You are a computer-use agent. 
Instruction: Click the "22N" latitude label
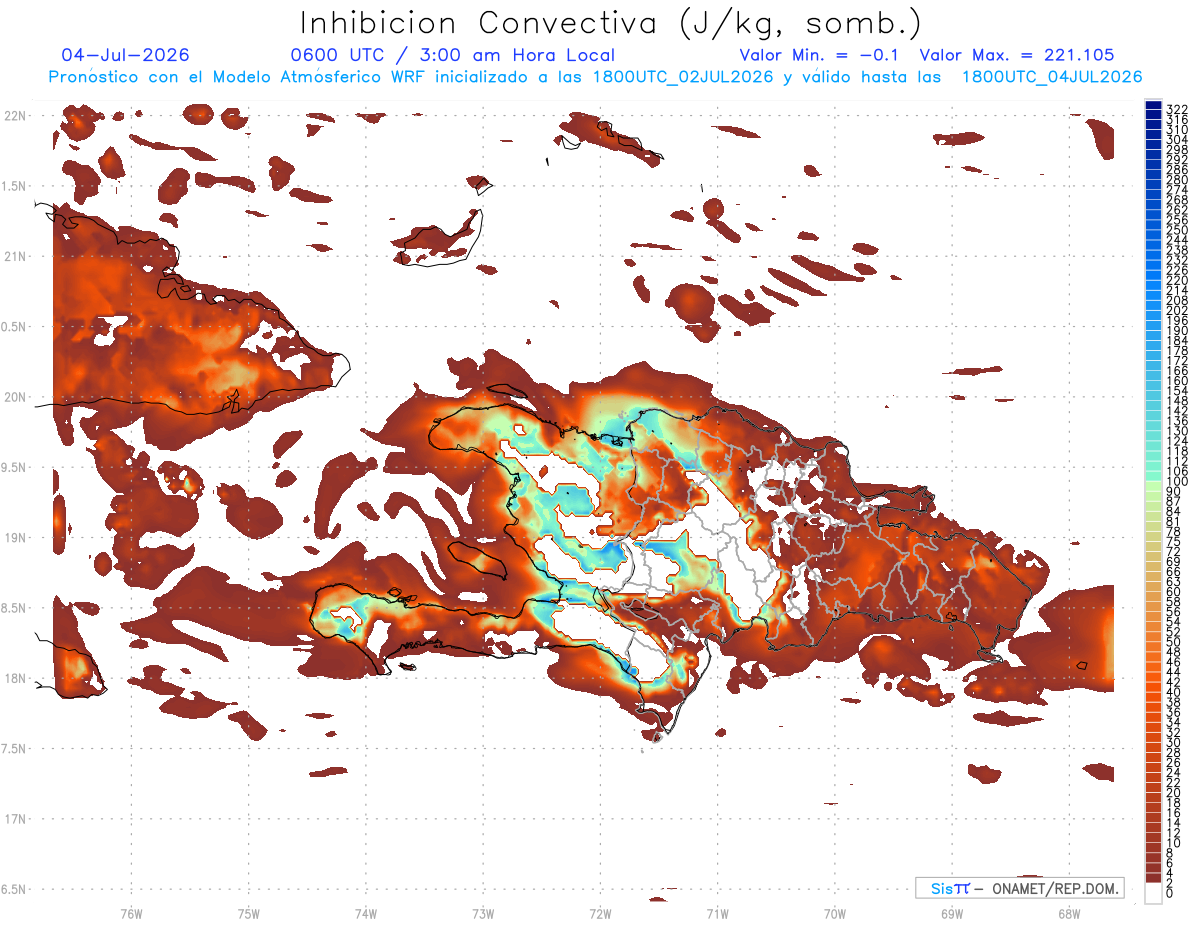coord(15,115)
